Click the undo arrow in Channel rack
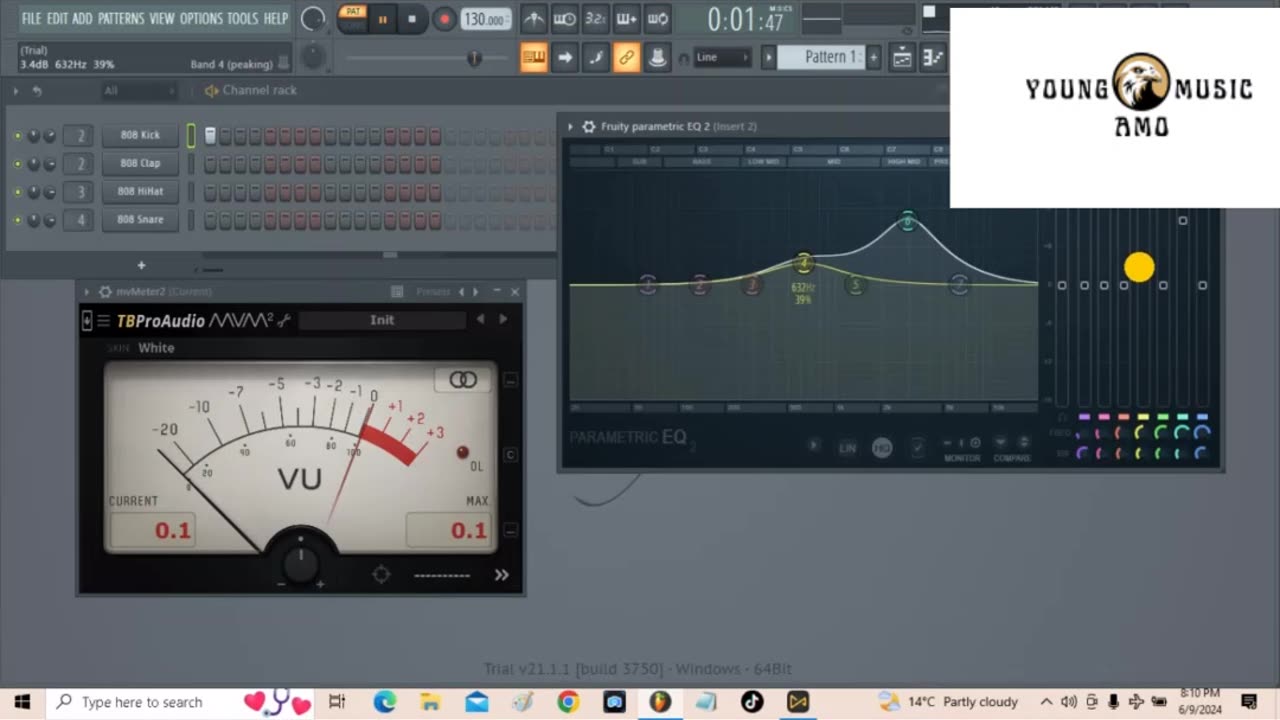Screen dimensions: 1280x720 37,90
